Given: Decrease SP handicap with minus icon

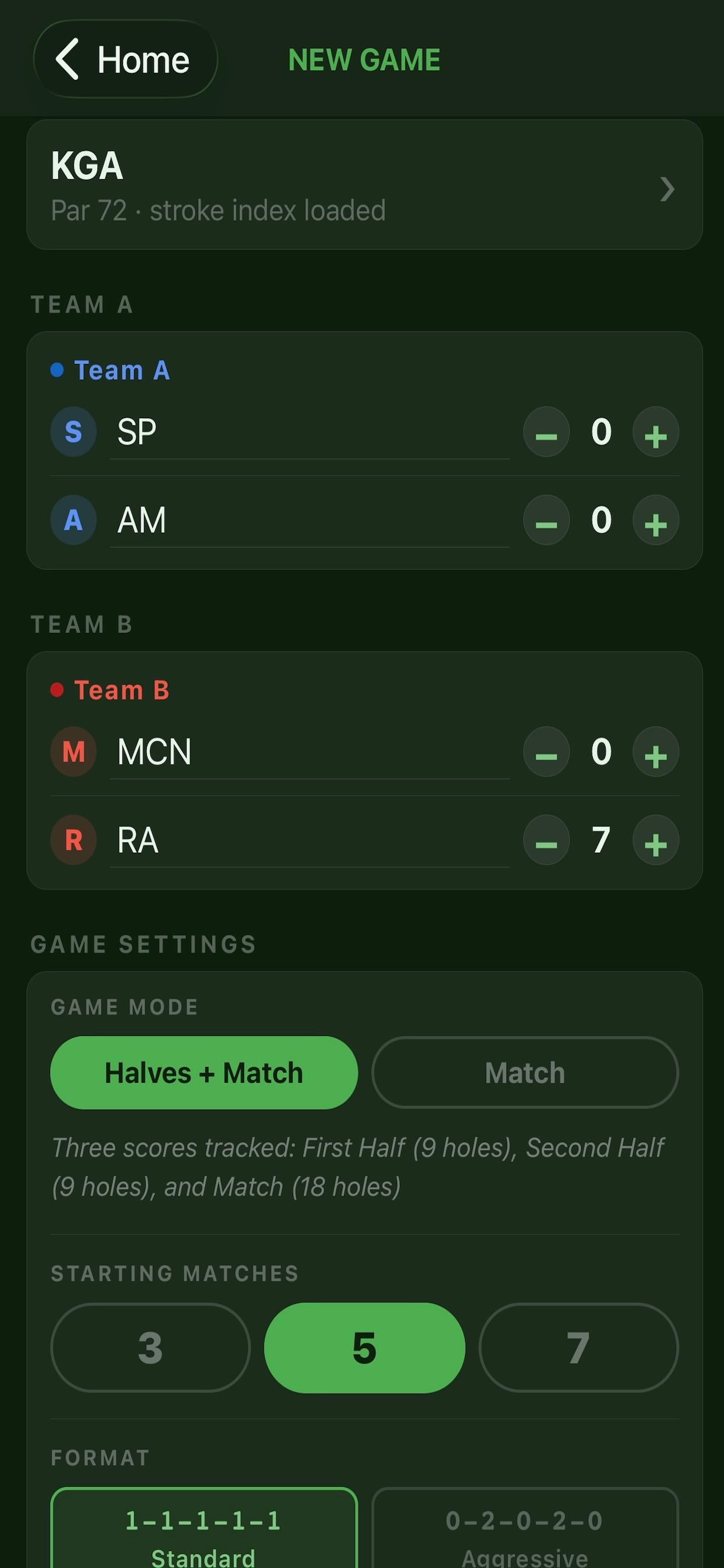Looking at the screenshot, I should tap(546, 432).
